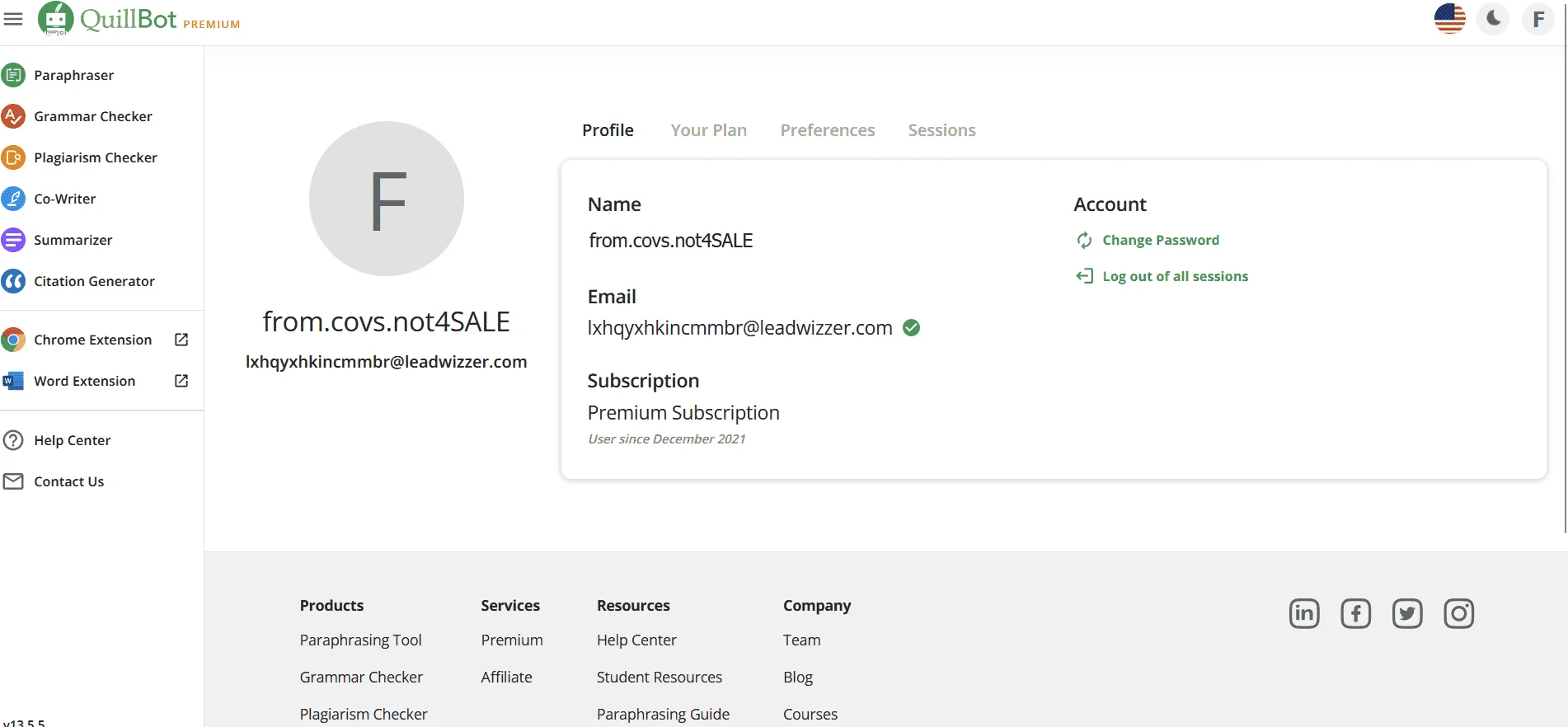Open the QuillBot Instagram icon
This screenshot has height=727, width=1568.
click(x=1458, y=613)
